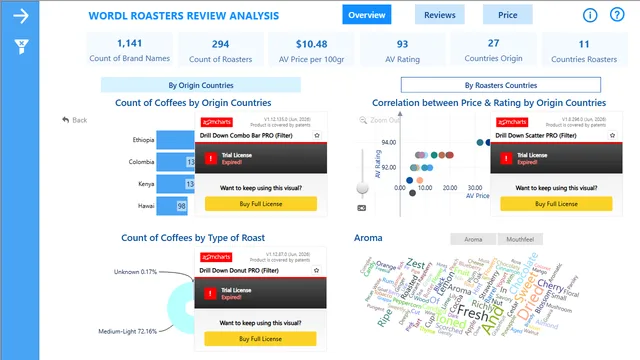Click the zoomcharts logo on Donut card
640x360 pixels.
click(216, 257)
